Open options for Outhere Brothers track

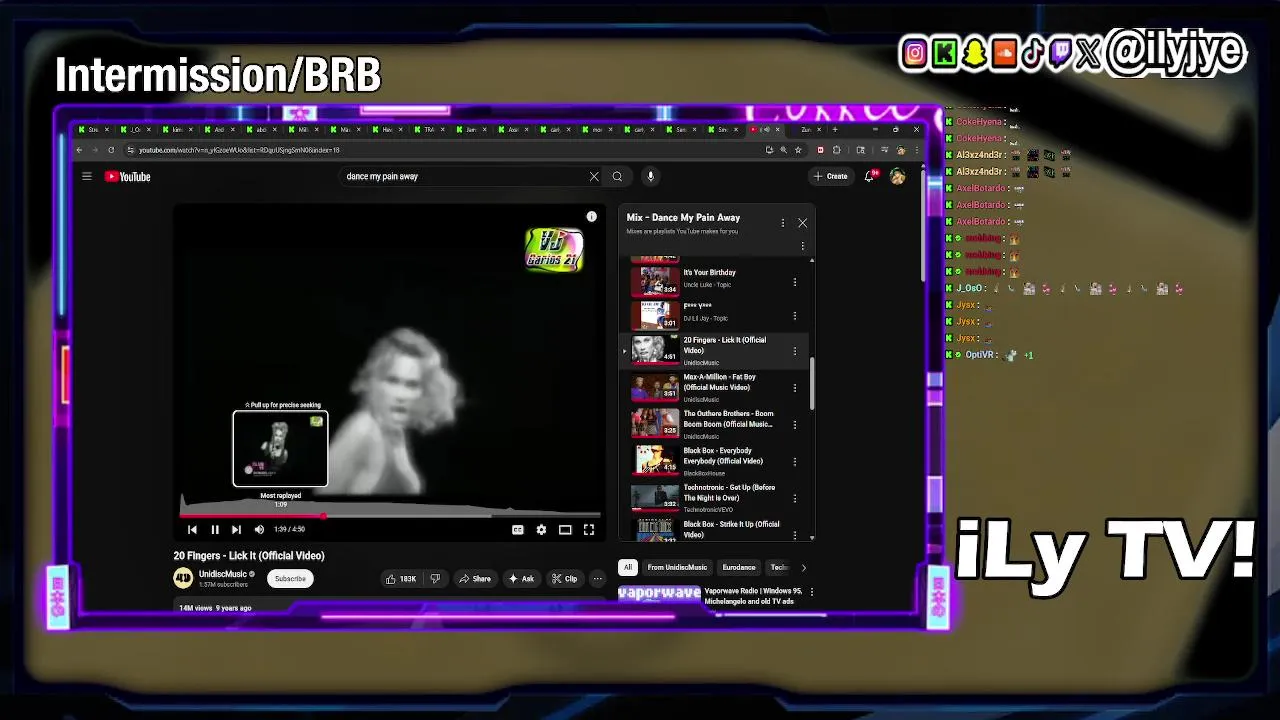(x=795, y=425)
